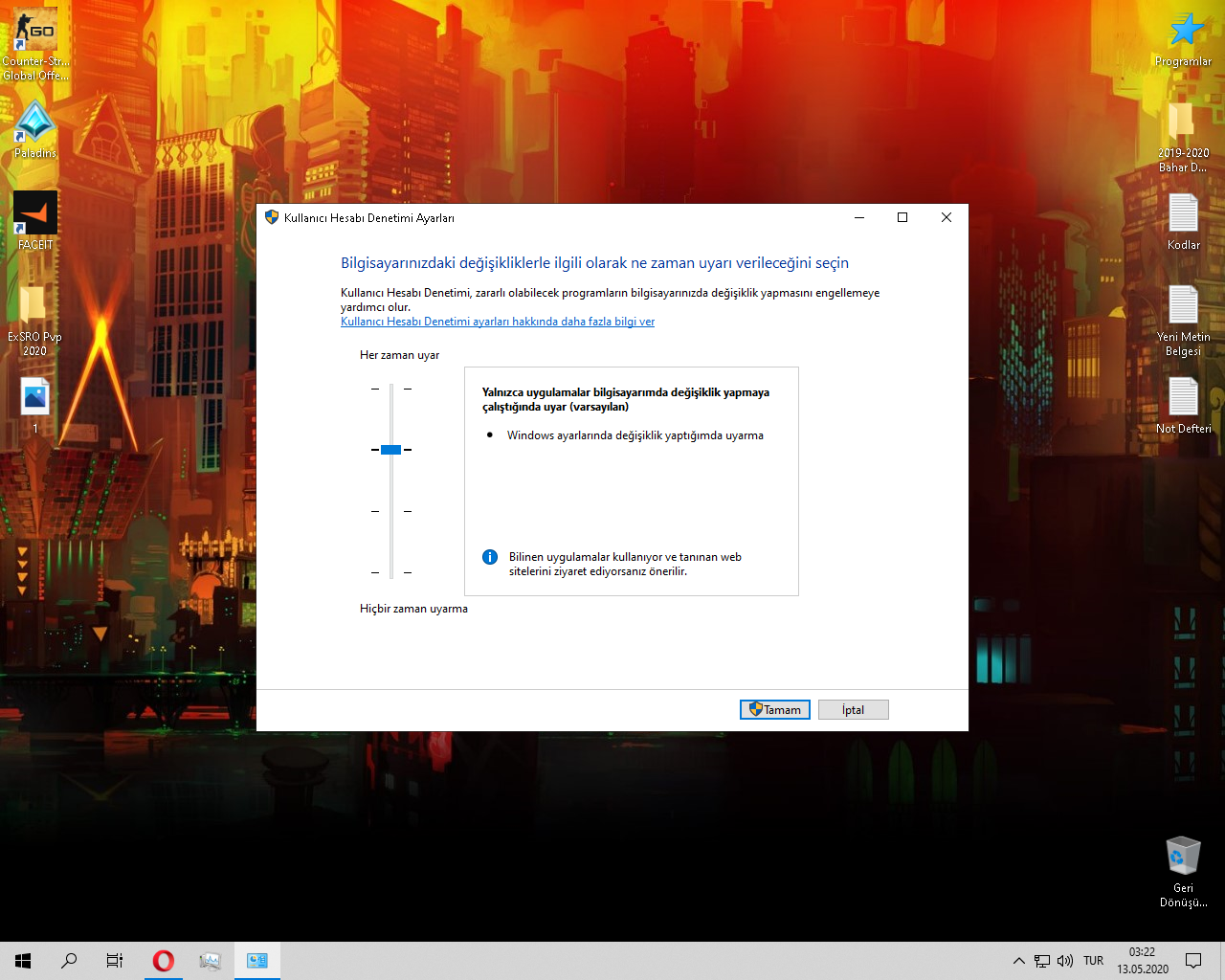Screen dimensions: 1225x980
Task: Open the Geri Dönüşüm recycle bin
Action: (1184, 872)
